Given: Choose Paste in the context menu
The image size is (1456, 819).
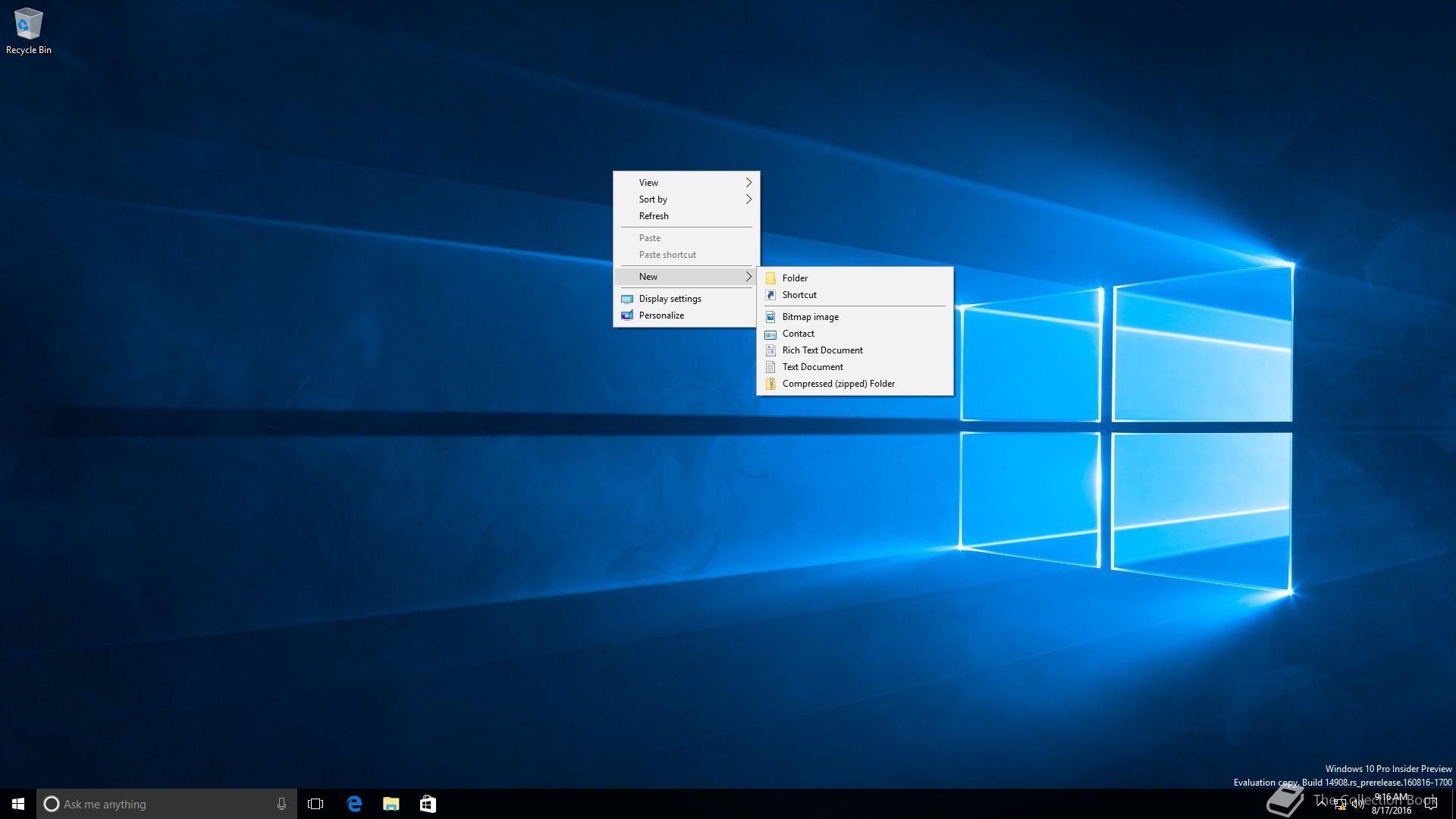Looking at the screenshot, I should coord(686,238).
